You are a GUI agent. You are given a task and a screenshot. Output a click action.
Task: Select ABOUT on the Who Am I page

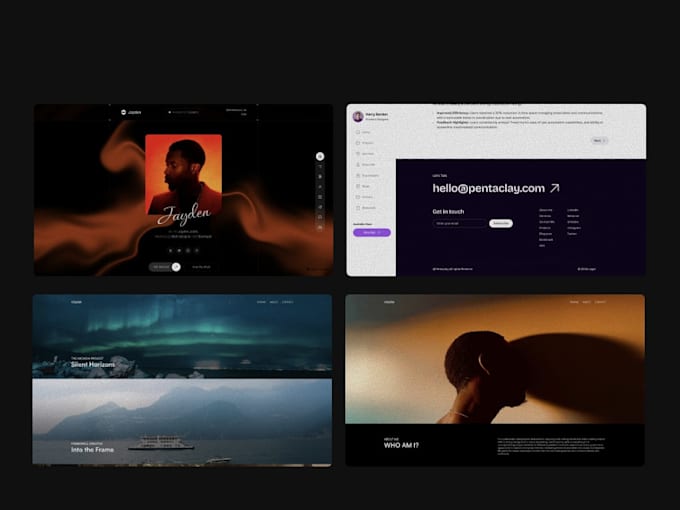pos(586,302)
